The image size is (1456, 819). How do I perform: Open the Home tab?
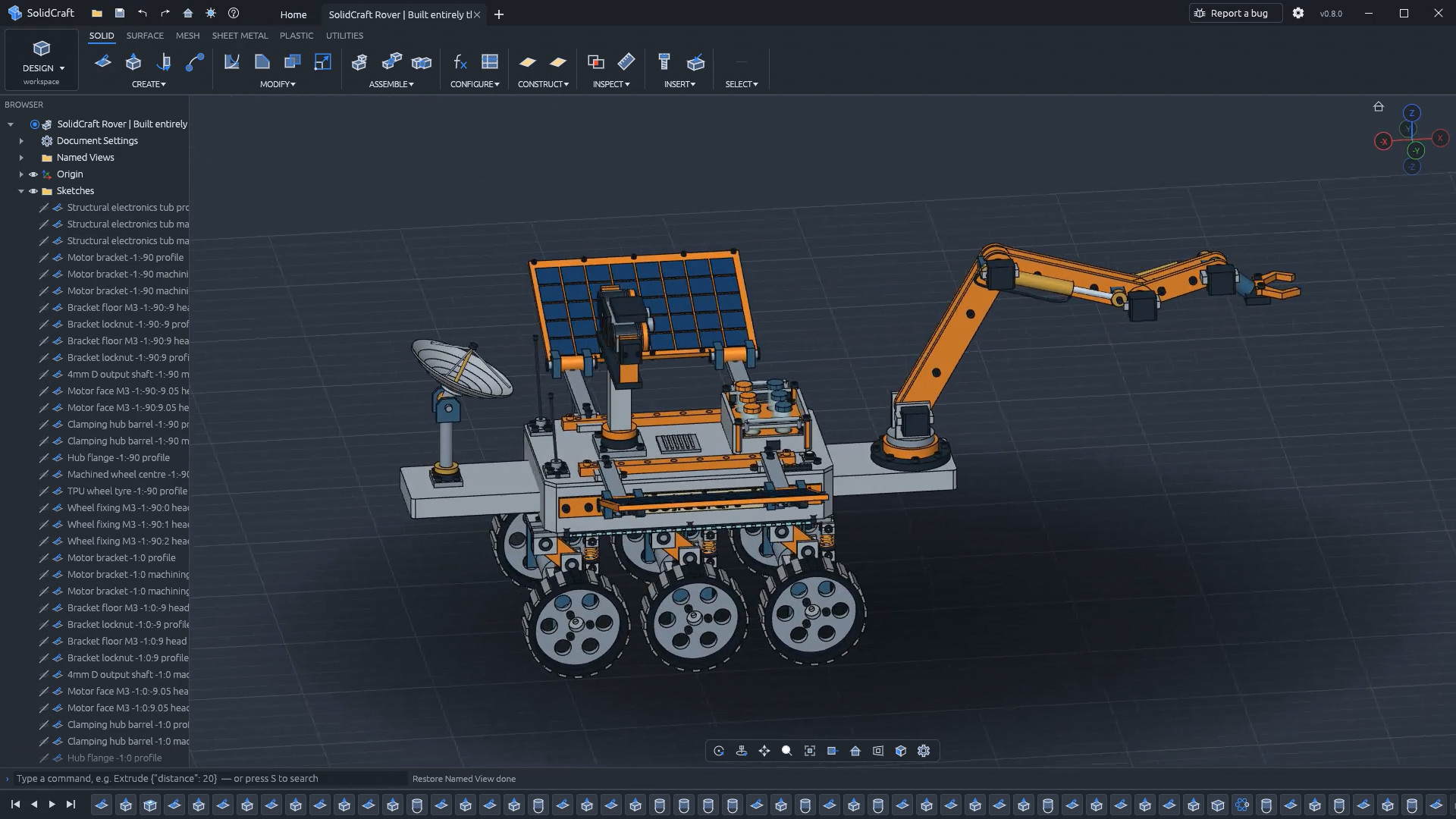293,14
